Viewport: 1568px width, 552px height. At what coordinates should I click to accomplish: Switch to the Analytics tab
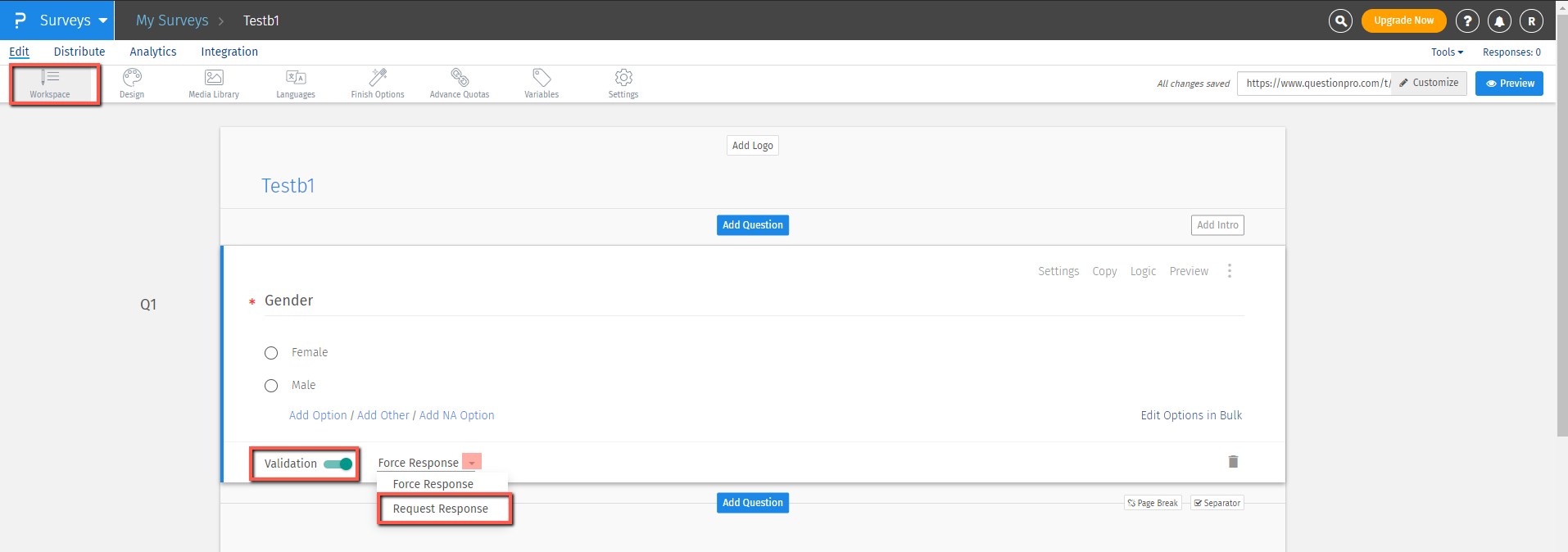pyautogui.click(x=153, y=52)
